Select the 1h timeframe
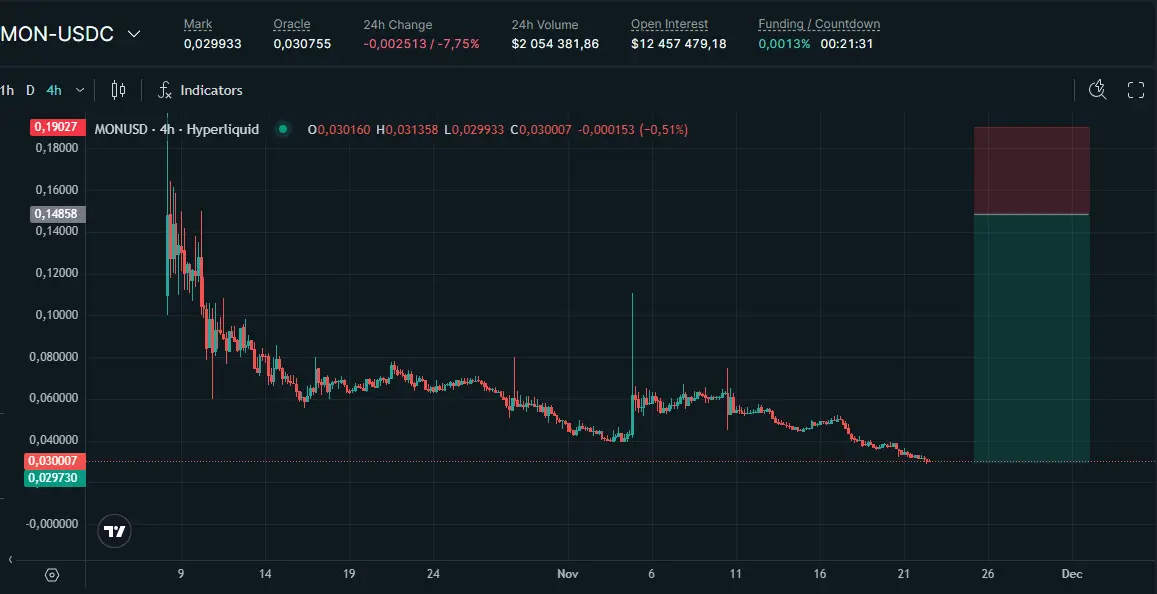Viewport: 1157px width, 594px height. 7,90
